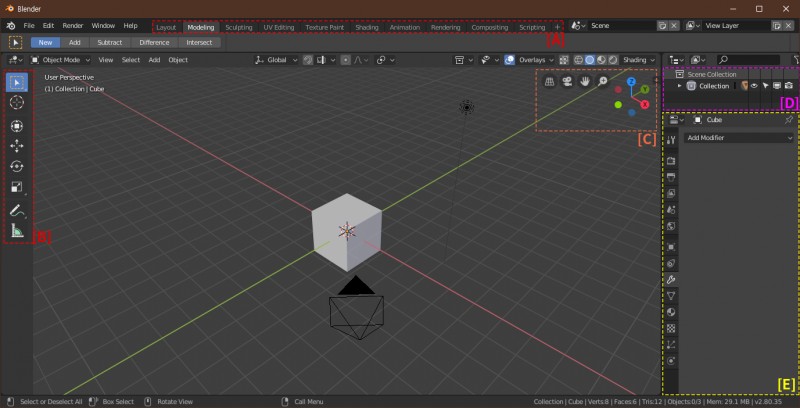Toggle viewport overlays on or off
Viewport: 800px width, 408px height.
tap(509, 60)
